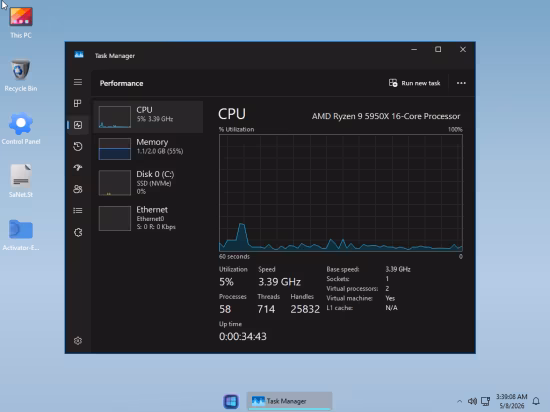Screen dimensions: 550x412
Task: Click Run new task button
Action: click(x=414, y=83)
